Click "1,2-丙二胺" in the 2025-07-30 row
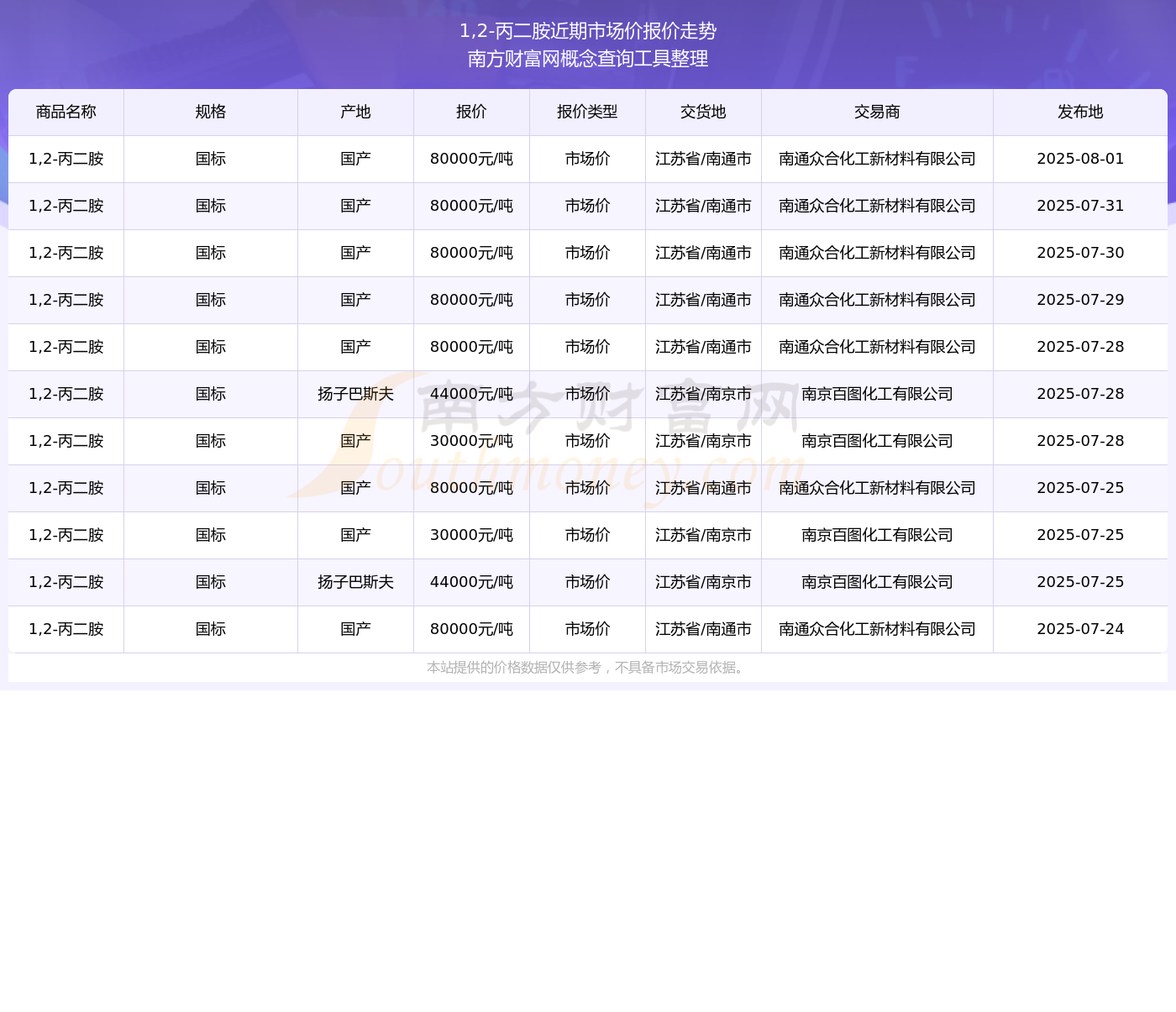The image size is (1176, 1012). (66, 253)
